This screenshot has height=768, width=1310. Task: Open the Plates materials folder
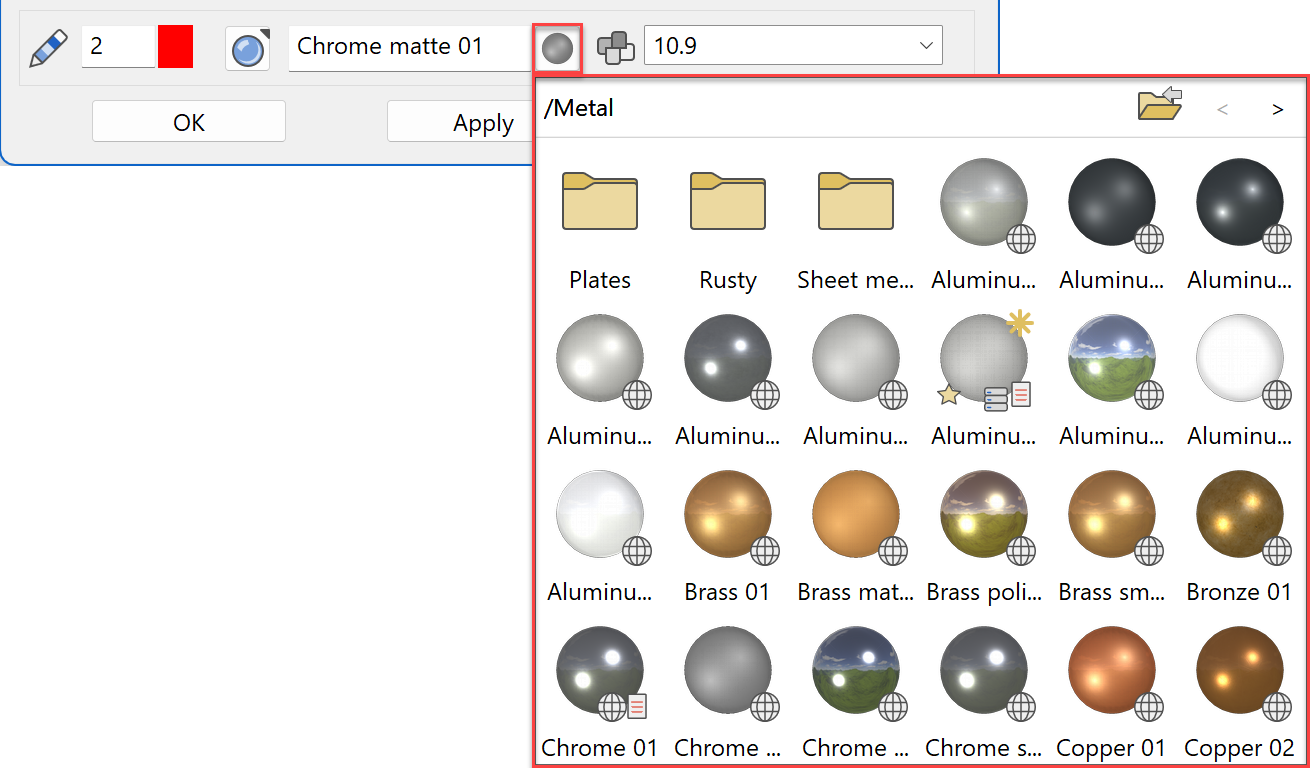coord(599,201)
